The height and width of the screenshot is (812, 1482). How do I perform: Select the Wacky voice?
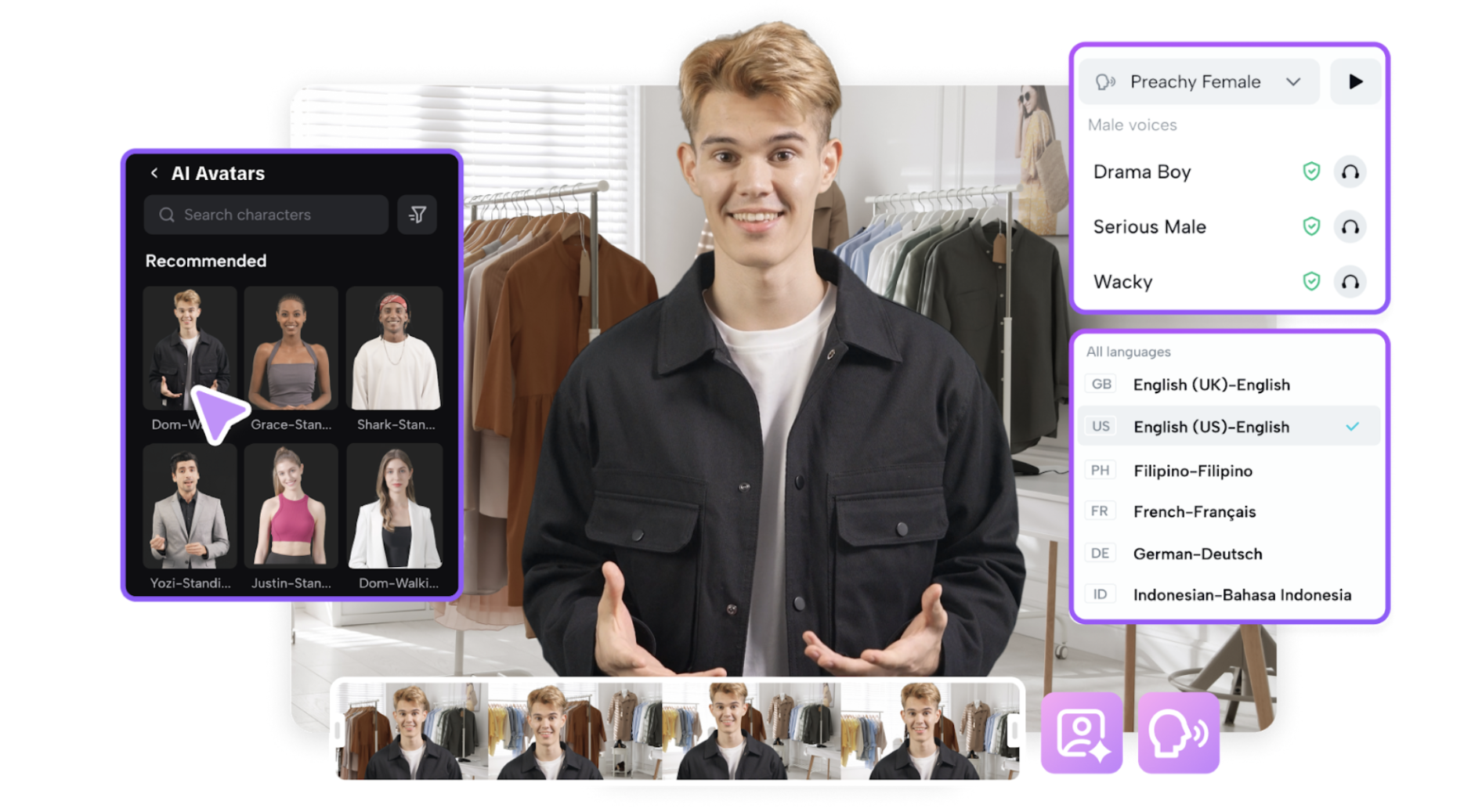1122,282
